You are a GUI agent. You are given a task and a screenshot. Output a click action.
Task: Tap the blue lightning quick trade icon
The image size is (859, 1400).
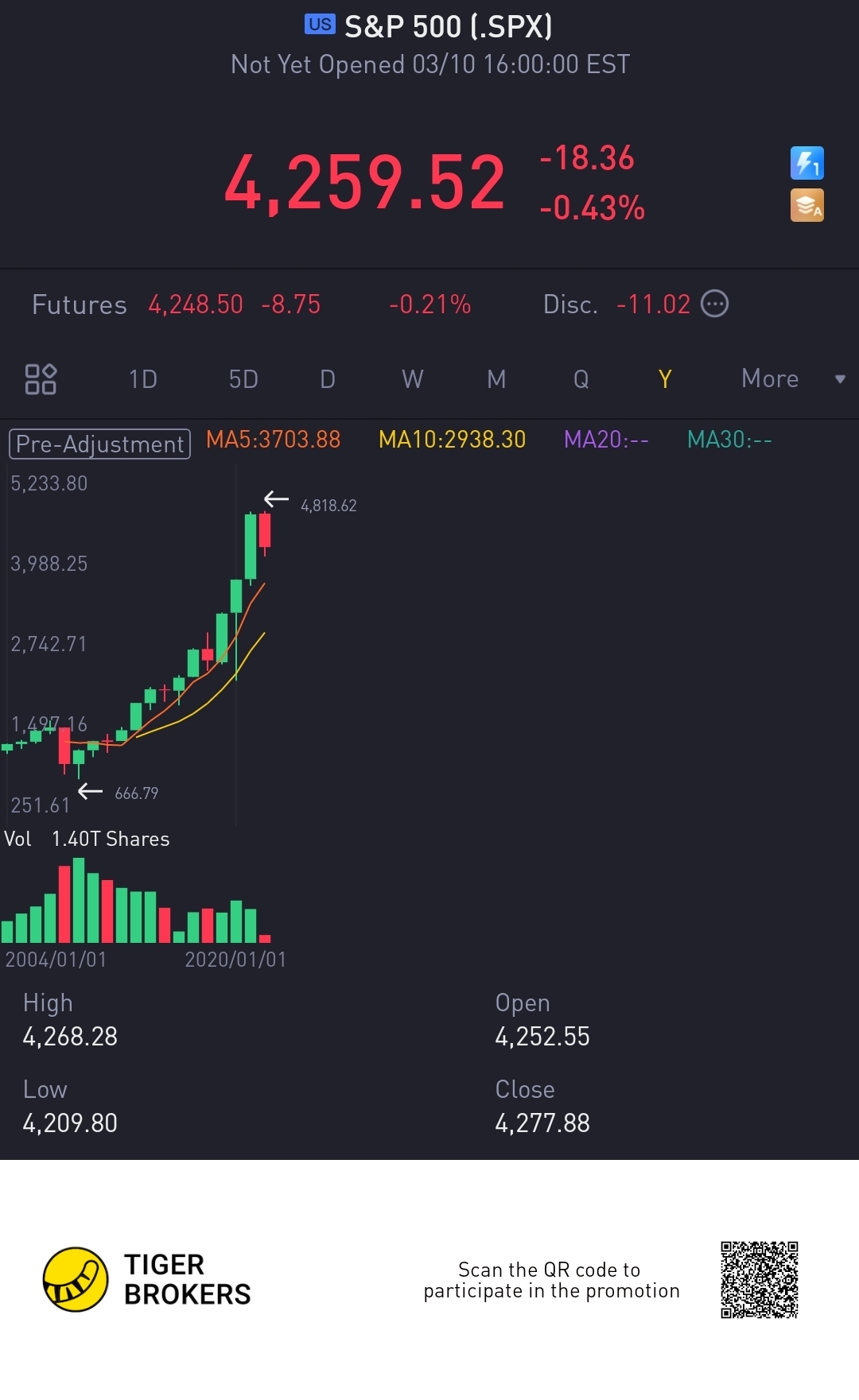click(807, 163)
